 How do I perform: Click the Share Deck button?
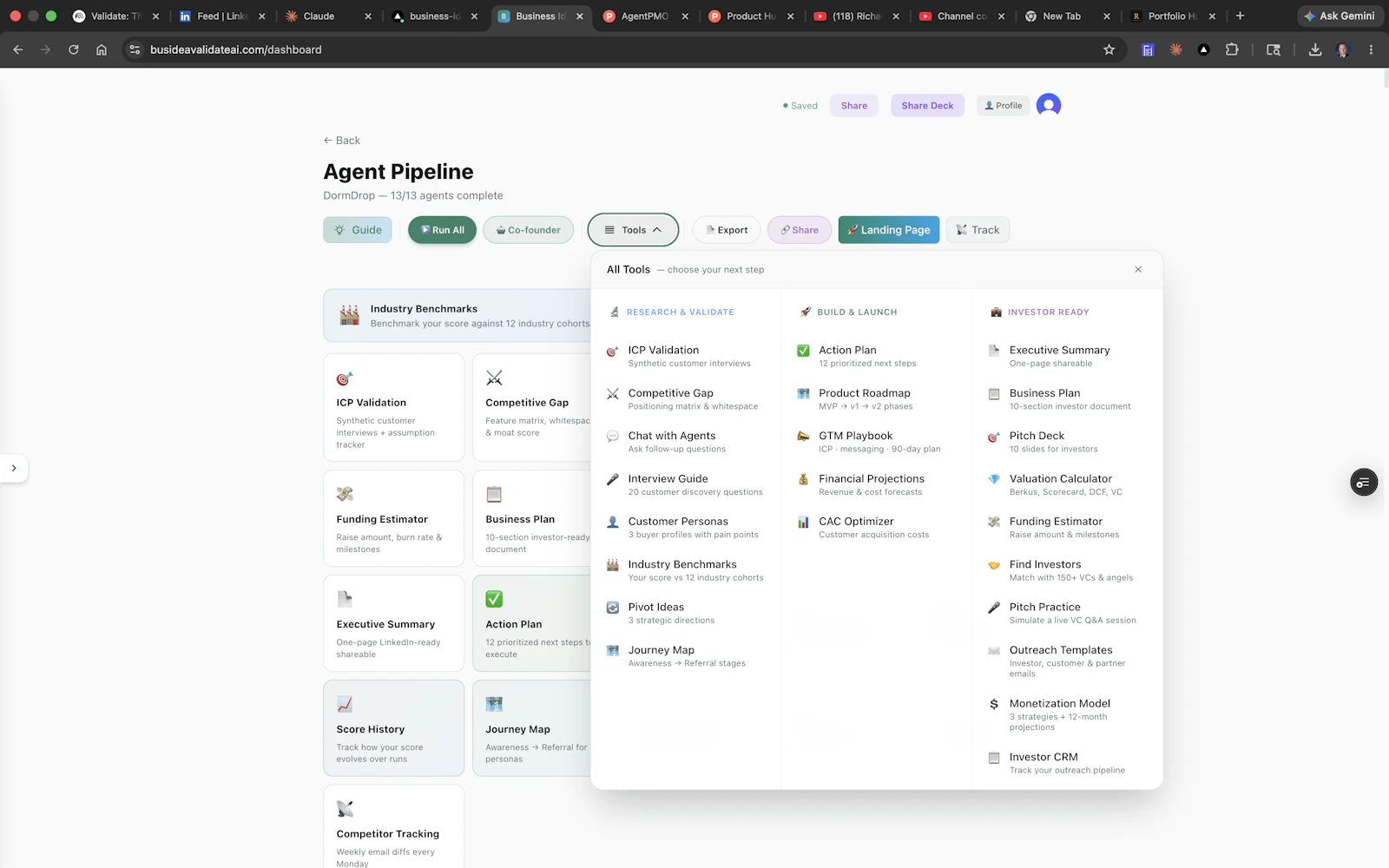(927, 106)
